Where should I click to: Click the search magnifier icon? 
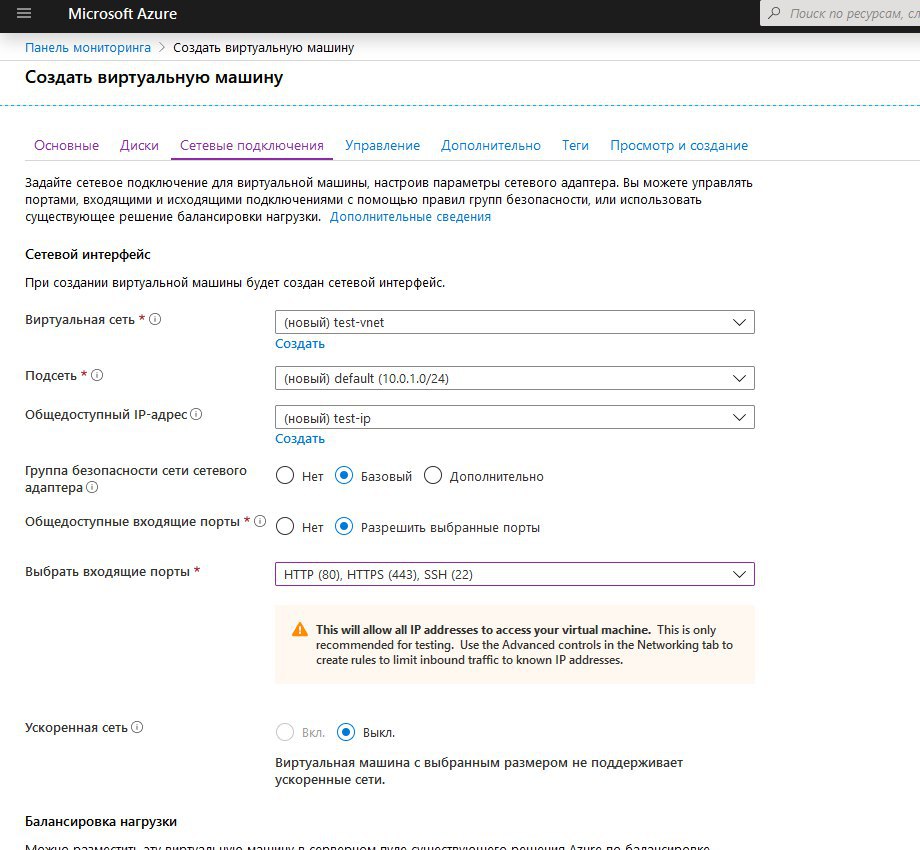(x=774, y=13)
